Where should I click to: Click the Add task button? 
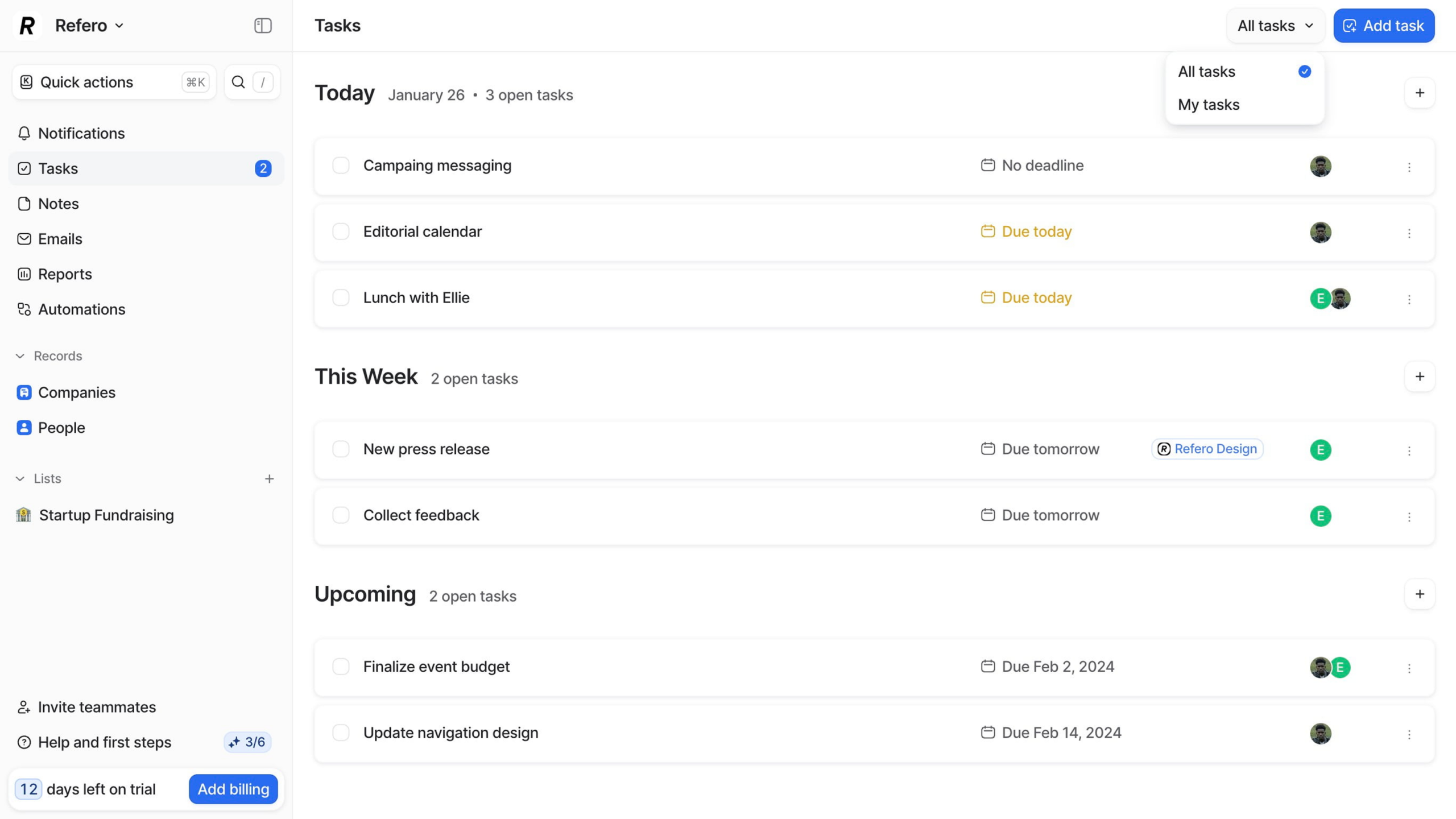1383,26
